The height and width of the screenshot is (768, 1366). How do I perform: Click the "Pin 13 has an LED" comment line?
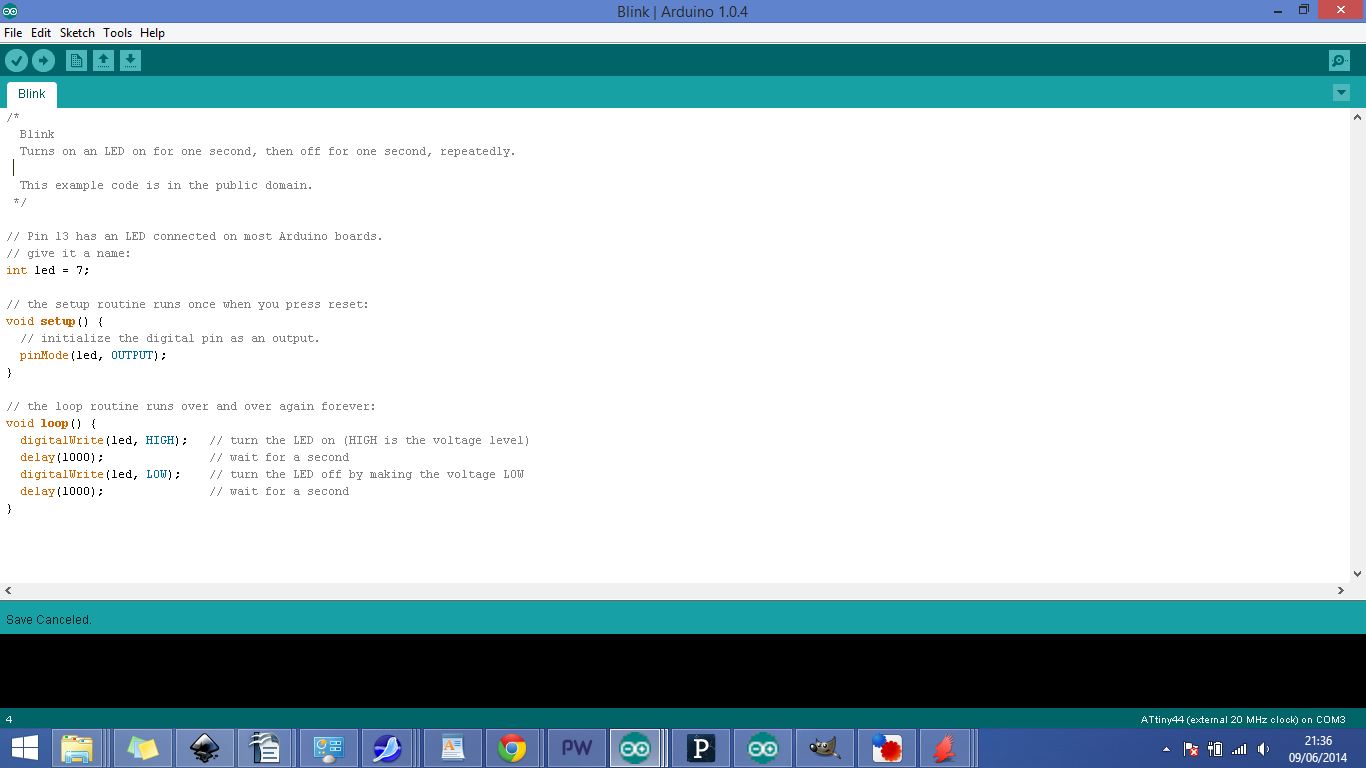click(x=194, y=236)
